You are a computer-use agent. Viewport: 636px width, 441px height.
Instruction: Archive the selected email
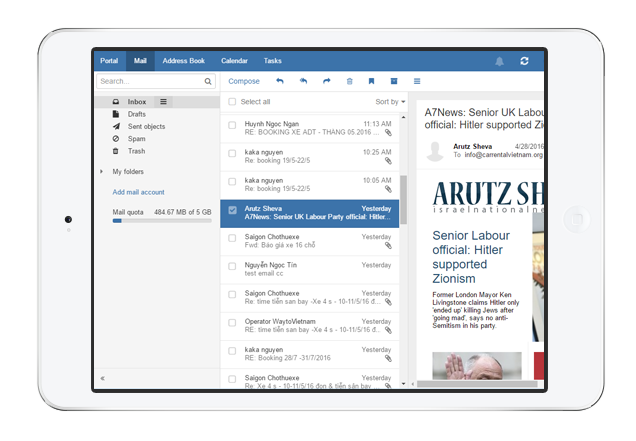click(x=393, y=81)
